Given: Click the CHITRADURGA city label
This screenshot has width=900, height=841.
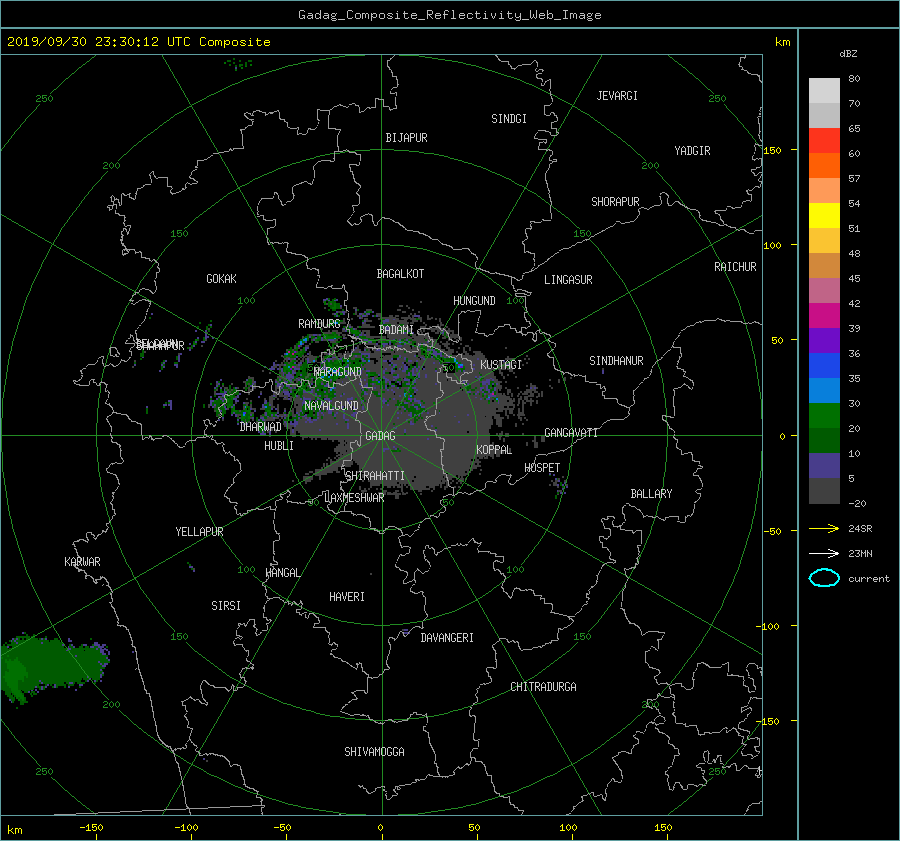Looking at the screenshot, I should (x=543, y=687).
